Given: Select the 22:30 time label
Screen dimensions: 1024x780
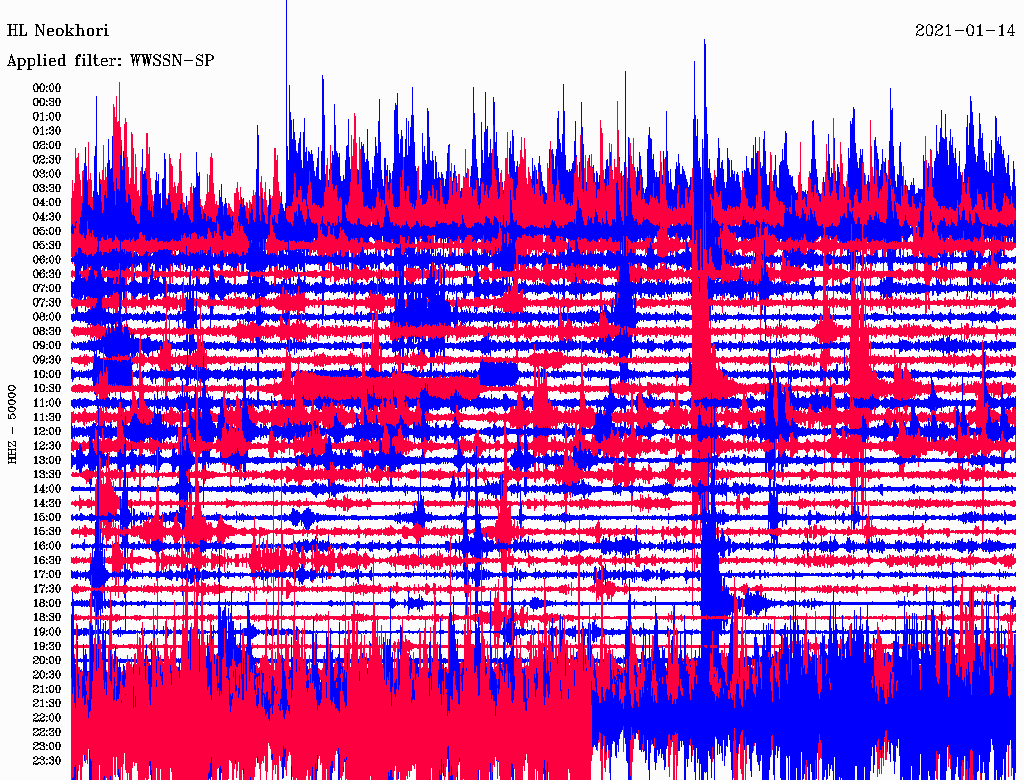Looking at the screenshot, I should coord(46,732).
